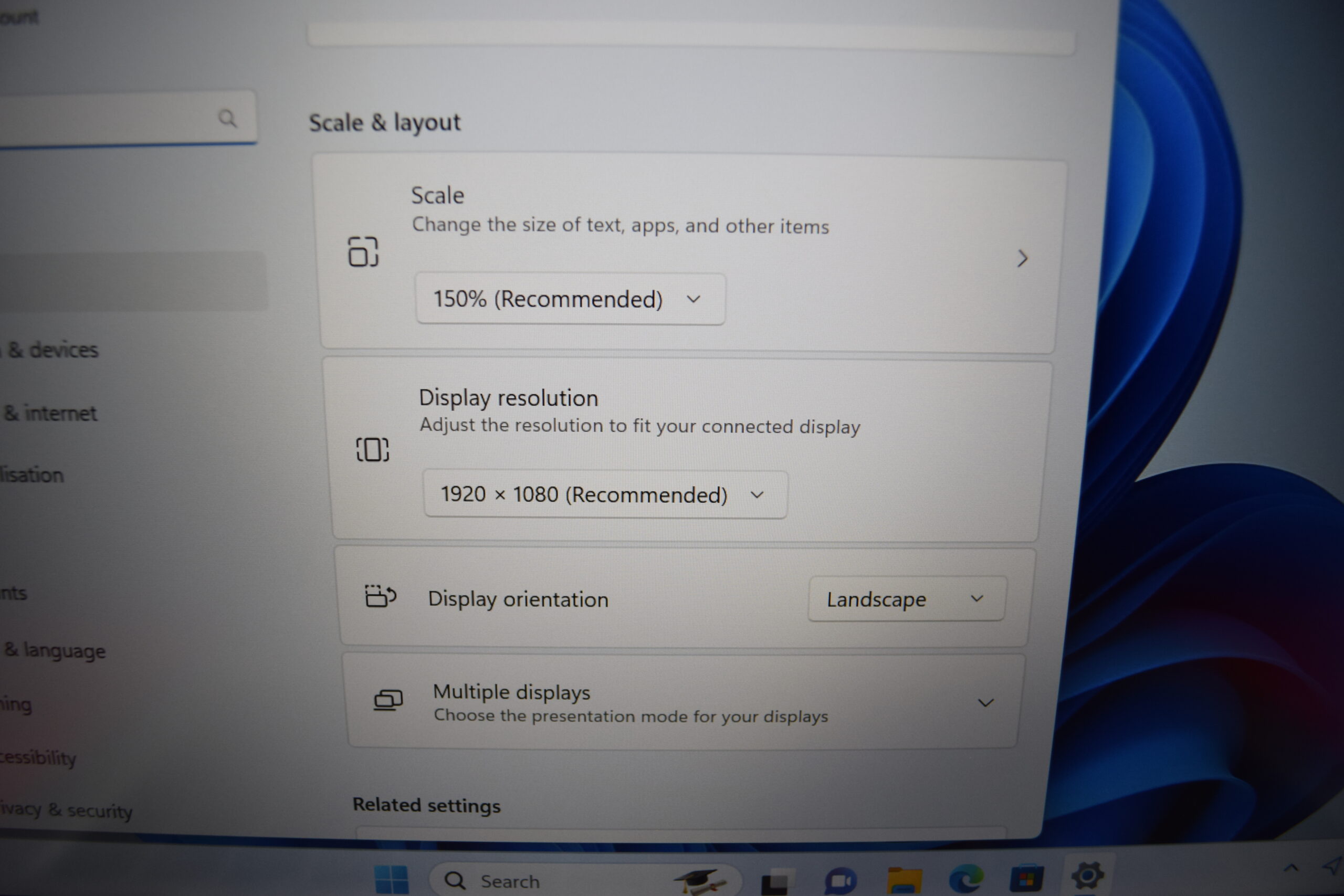
Task: Open the Display resolution dropdown
Action: pos(605,494)
